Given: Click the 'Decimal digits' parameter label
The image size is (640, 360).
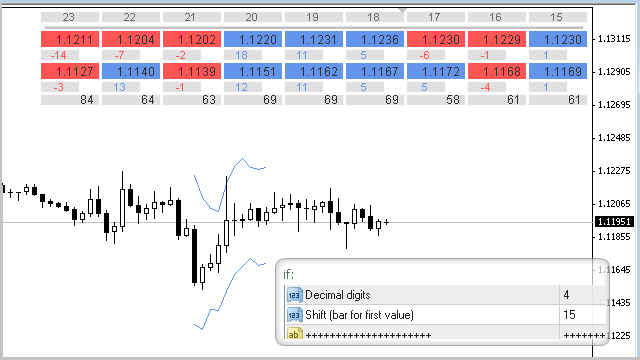Looking at the screenshot, I should coord(338,295).
